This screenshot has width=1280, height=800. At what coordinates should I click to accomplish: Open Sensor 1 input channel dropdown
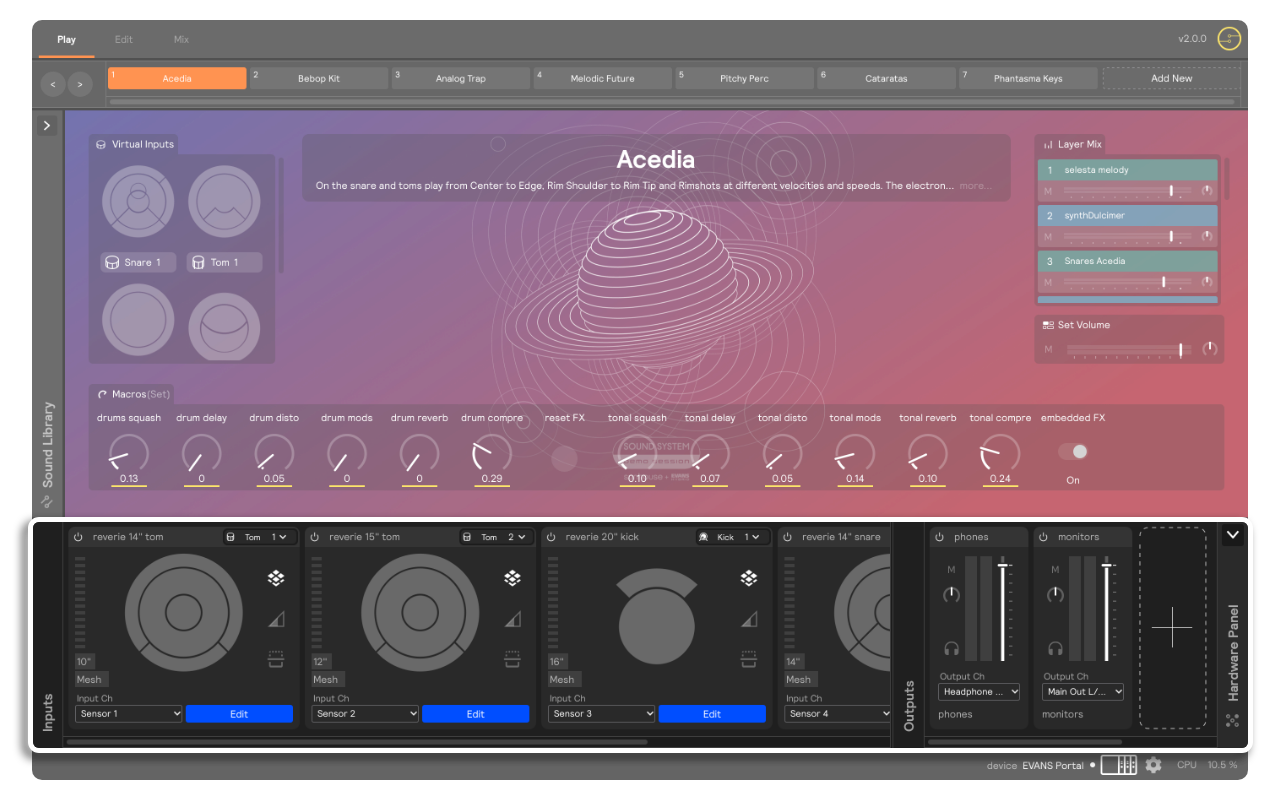[x=129, y=714]
